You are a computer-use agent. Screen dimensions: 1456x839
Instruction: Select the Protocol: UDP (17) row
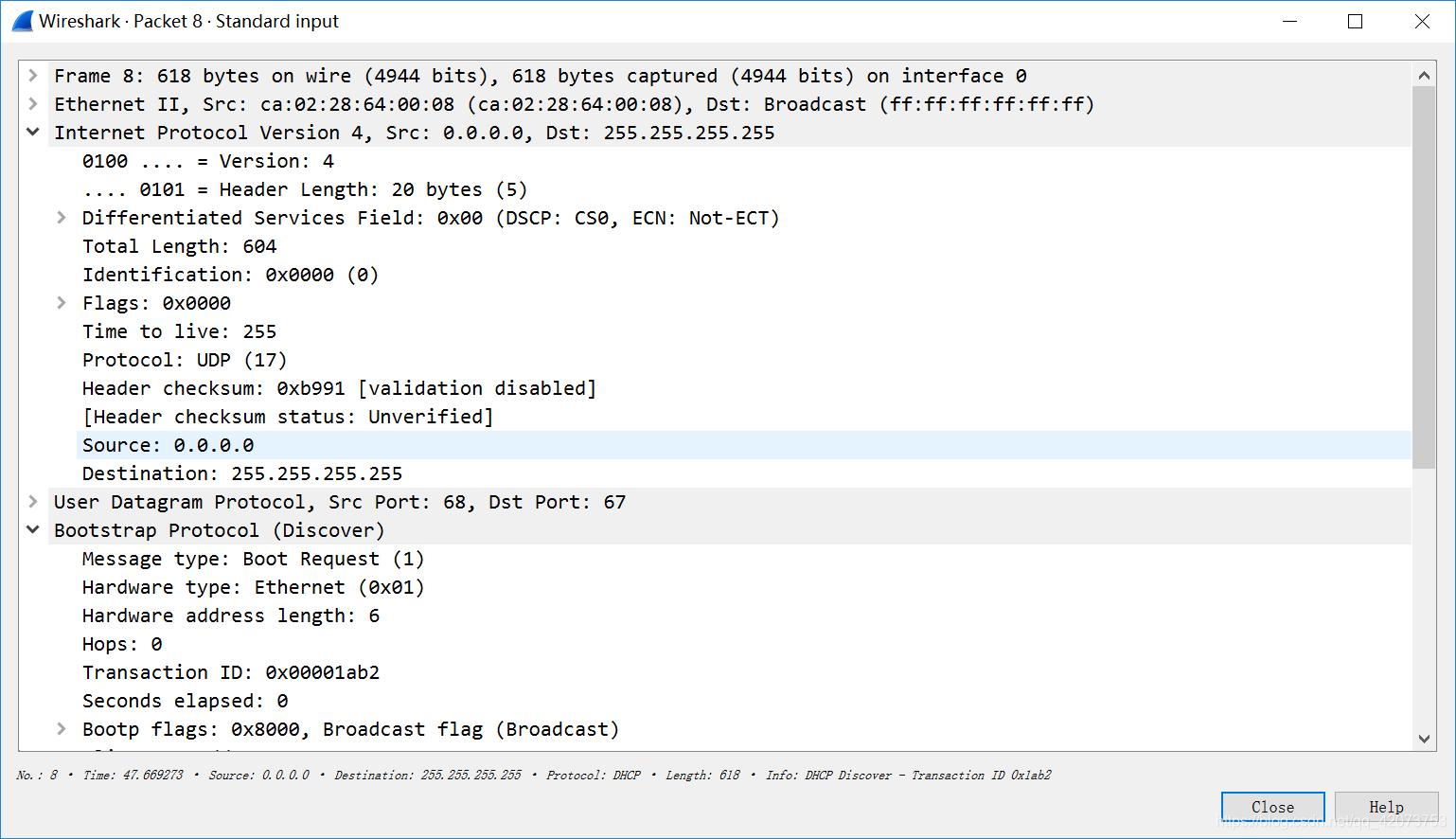tap(743, 360)
